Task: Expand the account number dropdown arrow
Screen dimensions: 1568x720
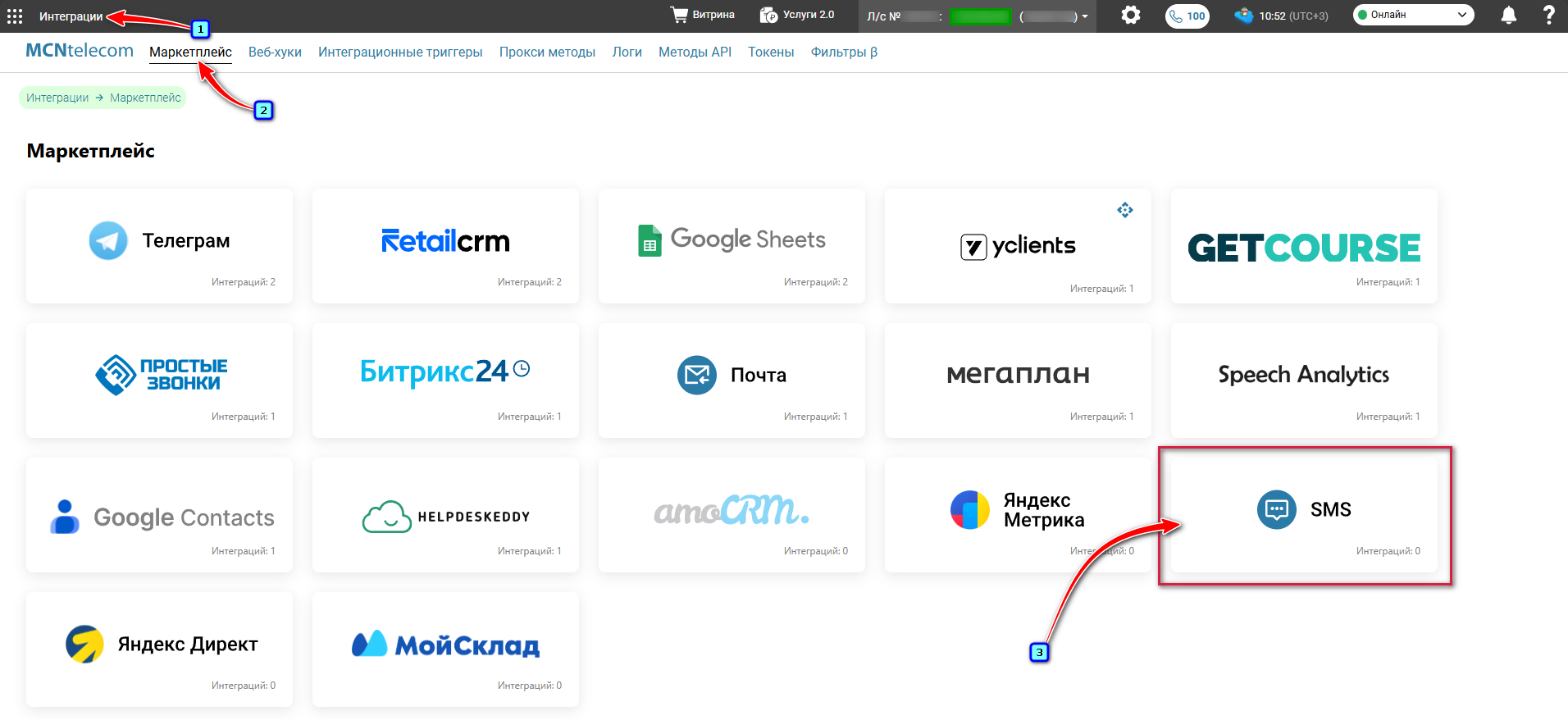Action: point(1085,16)
